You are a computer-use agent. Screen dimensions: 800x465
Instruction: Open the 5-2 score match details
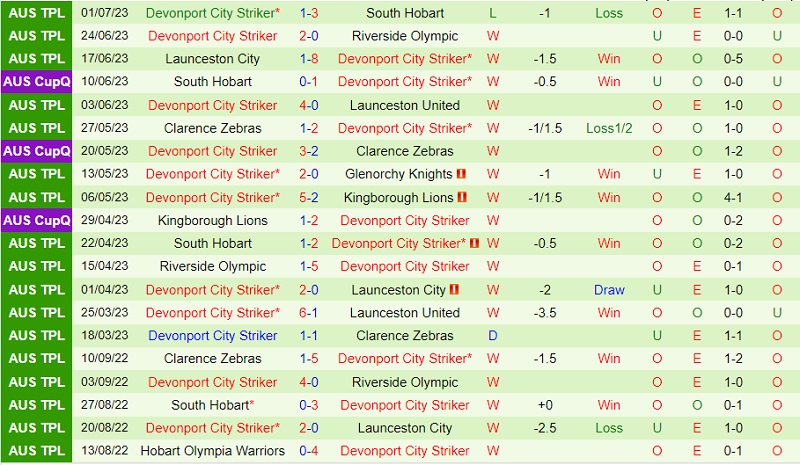[309, 197]
